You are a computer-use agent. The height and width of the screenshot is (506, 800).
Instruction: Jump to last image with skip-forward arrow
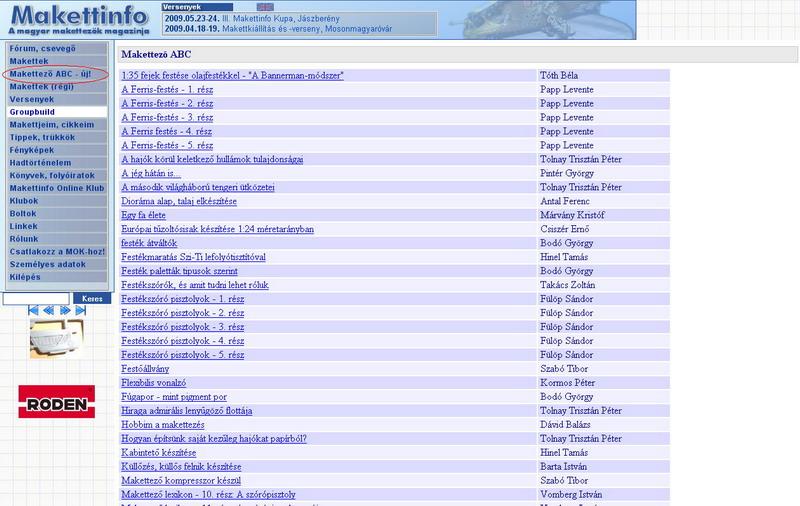coord(79,311)
